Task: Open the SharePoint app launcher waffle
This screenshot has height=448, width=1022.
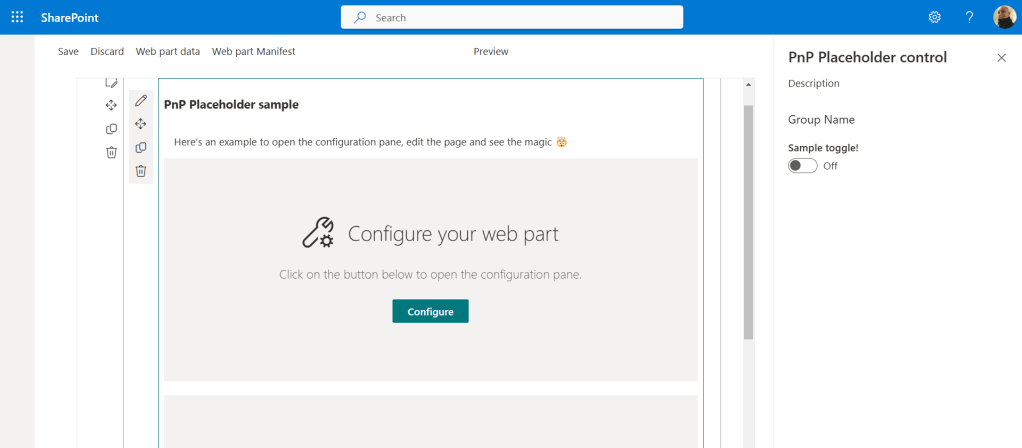Action: click(17, 17)
